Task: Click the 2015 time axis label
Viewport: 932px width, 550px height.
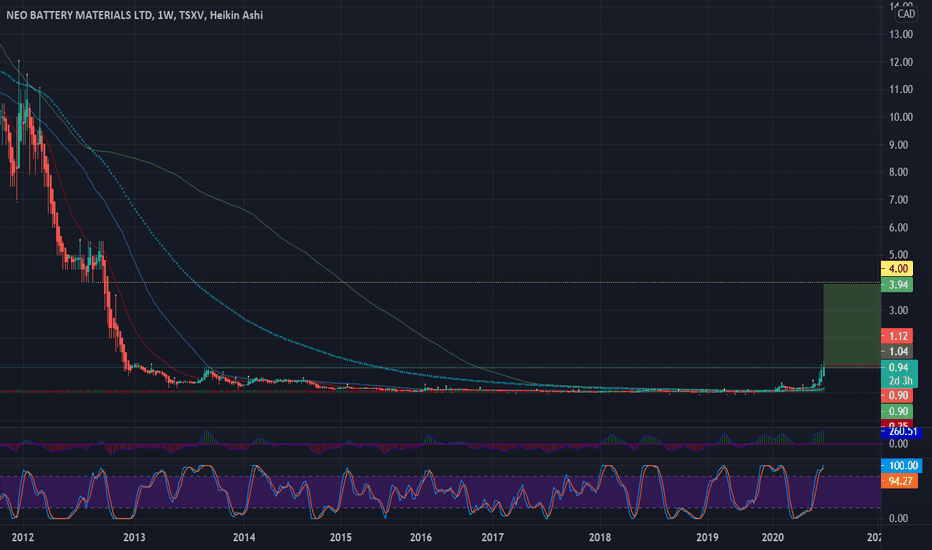Action: (x=341, y=538)
